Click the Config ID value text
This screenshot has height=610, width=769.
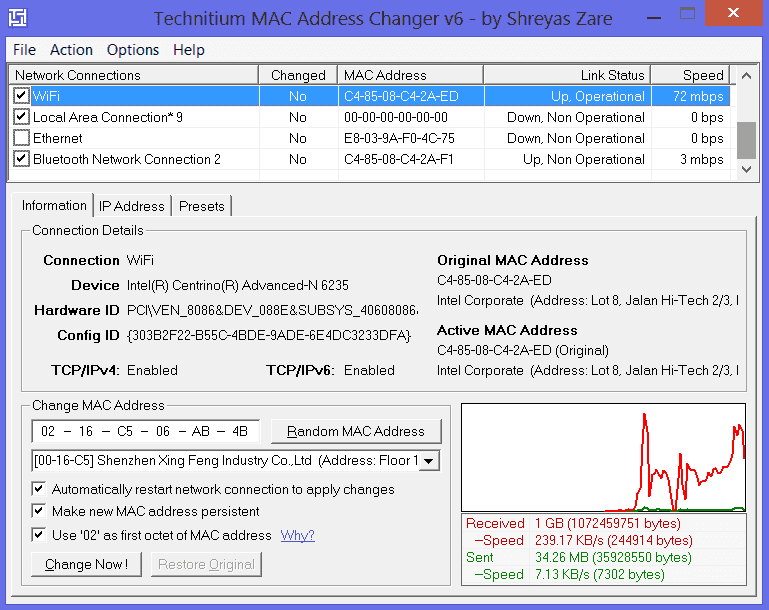tap(269, 335)
